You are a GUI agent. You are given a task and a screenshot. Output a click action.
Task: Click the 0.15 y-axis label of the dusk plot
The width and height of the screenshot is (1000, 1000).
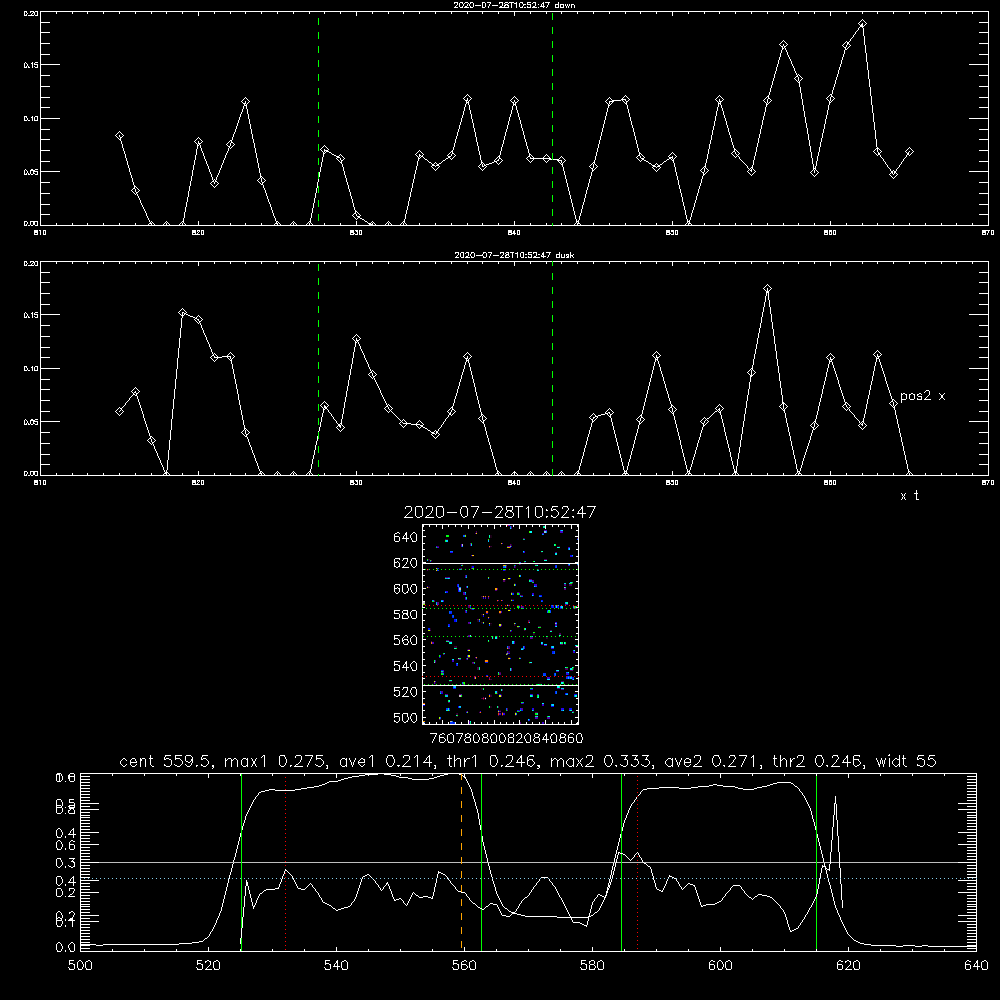(30, 315)
